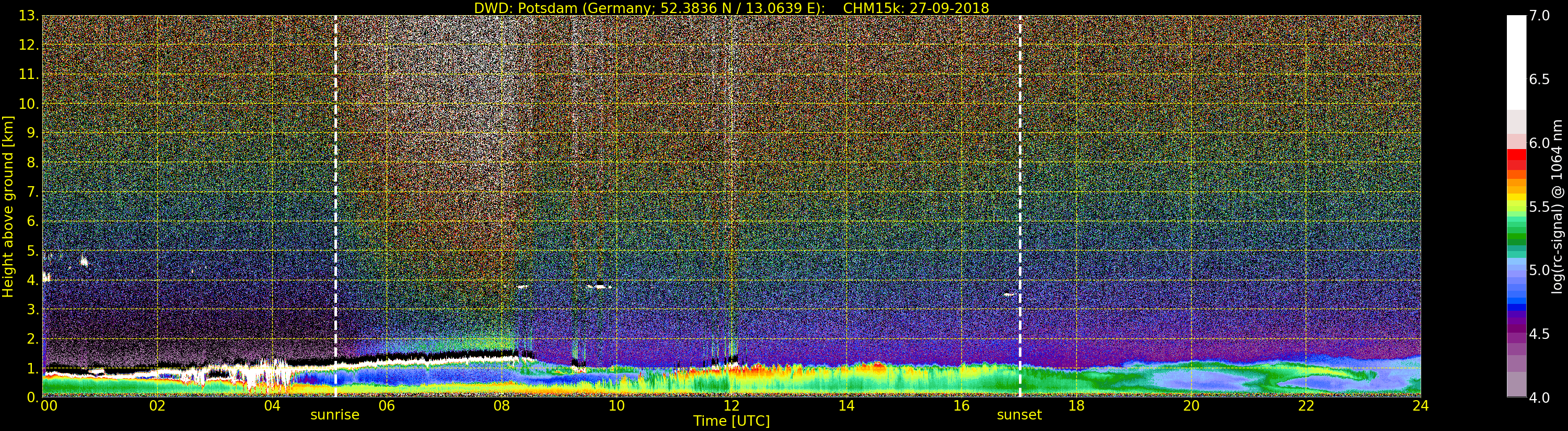This screenshot has width=1568, height=431.
Task: Click the "6.0" value on the colorbar scale
Action: pos(1539,143)
